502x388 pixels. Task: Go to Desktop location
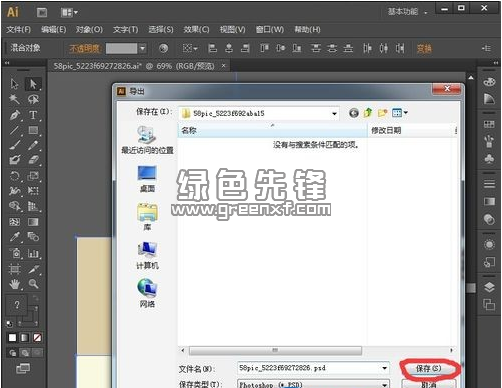[147, 179]
